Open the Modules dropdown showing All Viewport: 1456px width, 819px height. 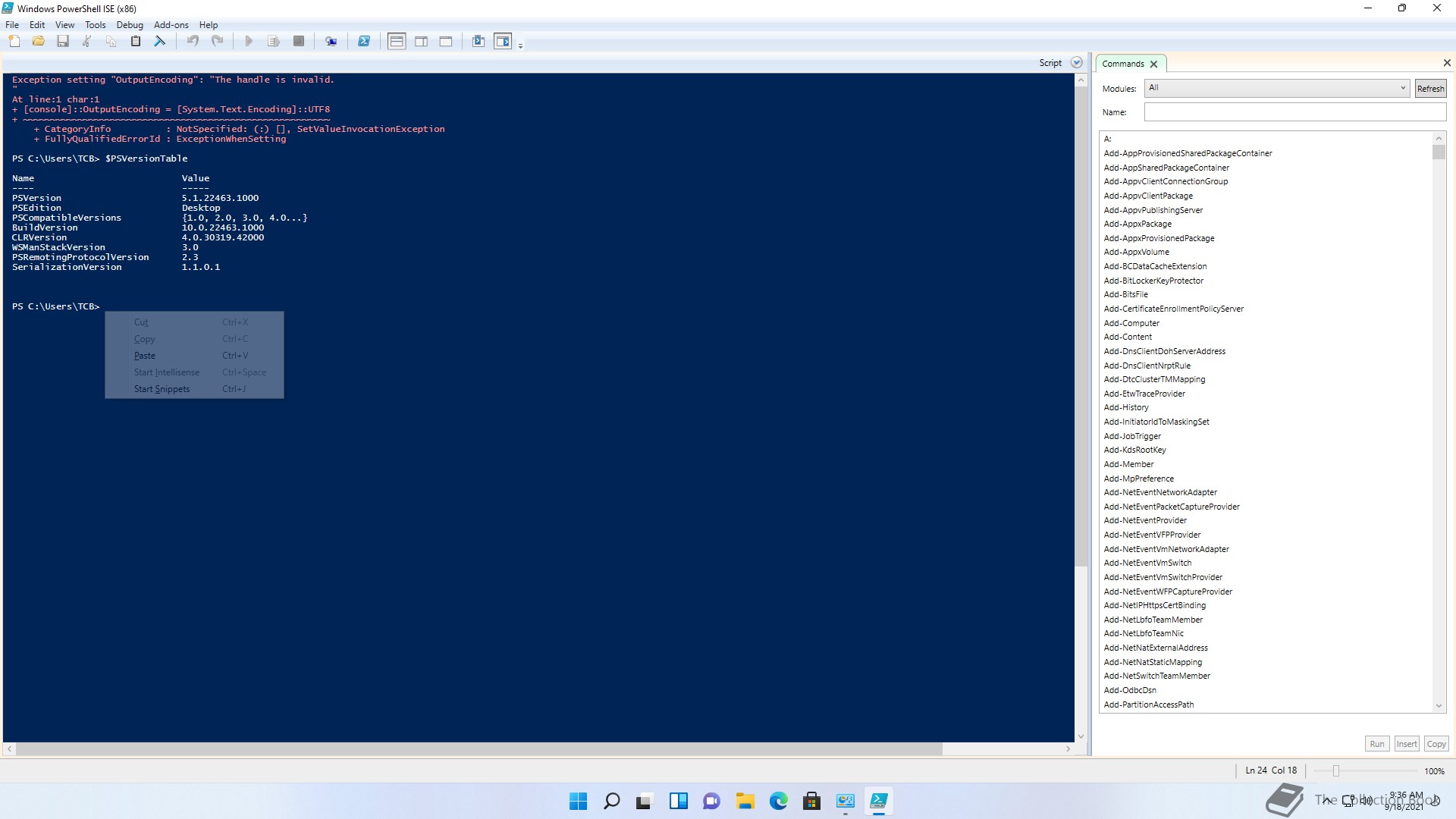tap(1277, 88)
